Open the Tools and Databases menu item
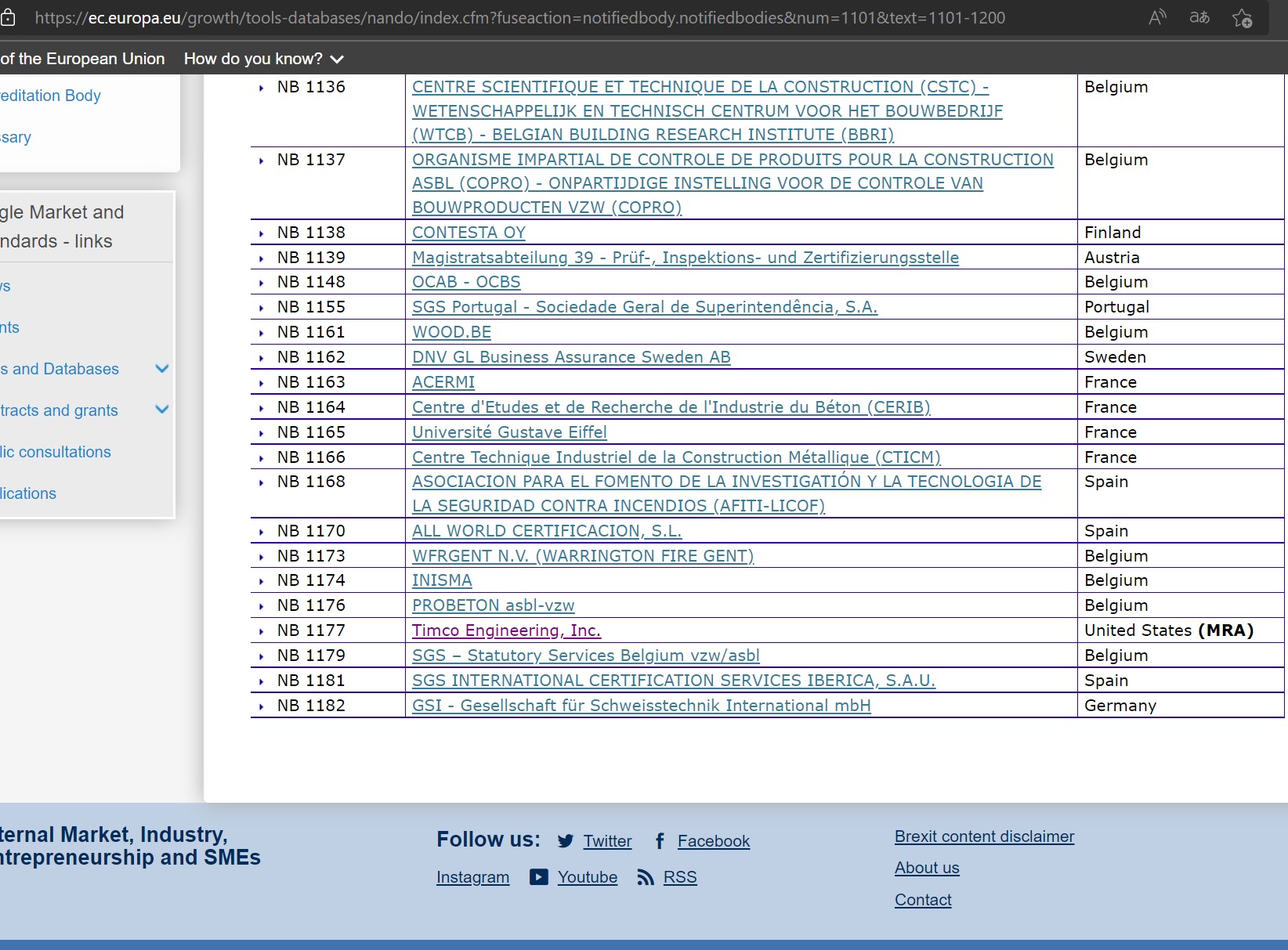This screenshot has width=1288, height=950. 60,369
